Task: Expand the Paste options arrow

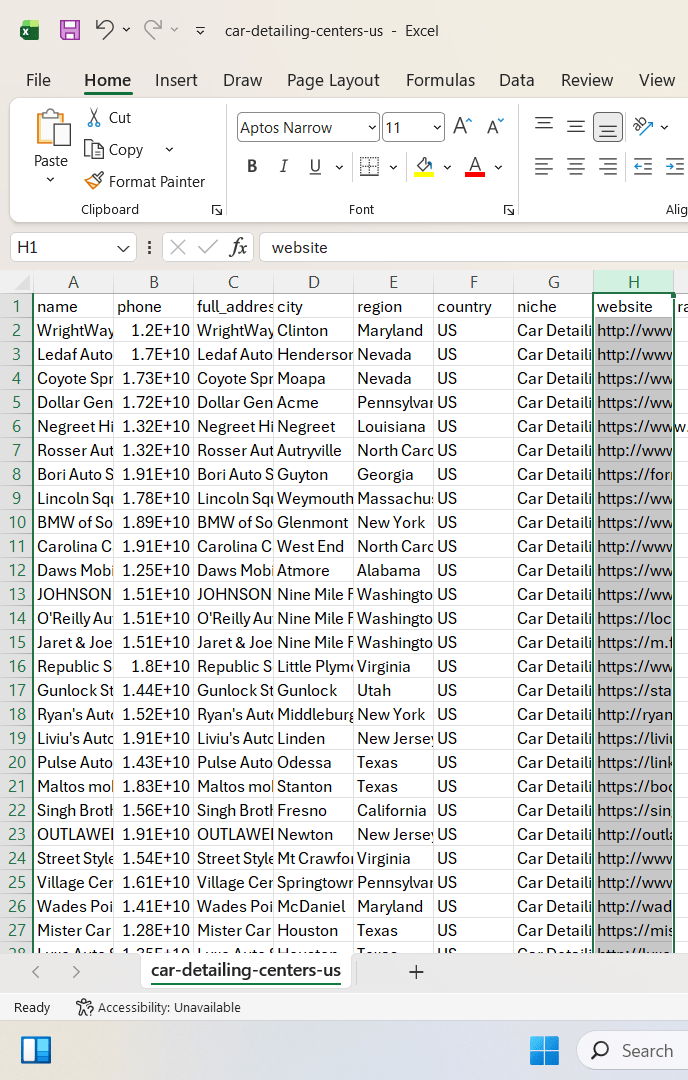Action: pyautogui.click(x=50, y=180)
